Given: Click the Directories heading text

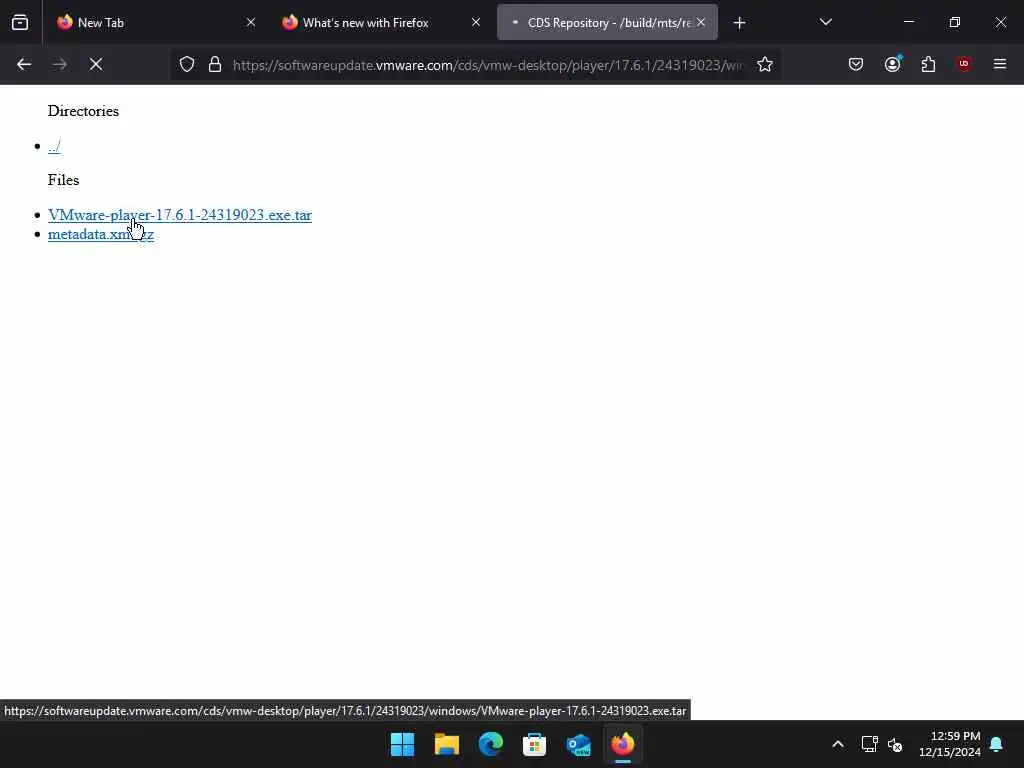Looking at the screenshot, I should pos(83,111).
